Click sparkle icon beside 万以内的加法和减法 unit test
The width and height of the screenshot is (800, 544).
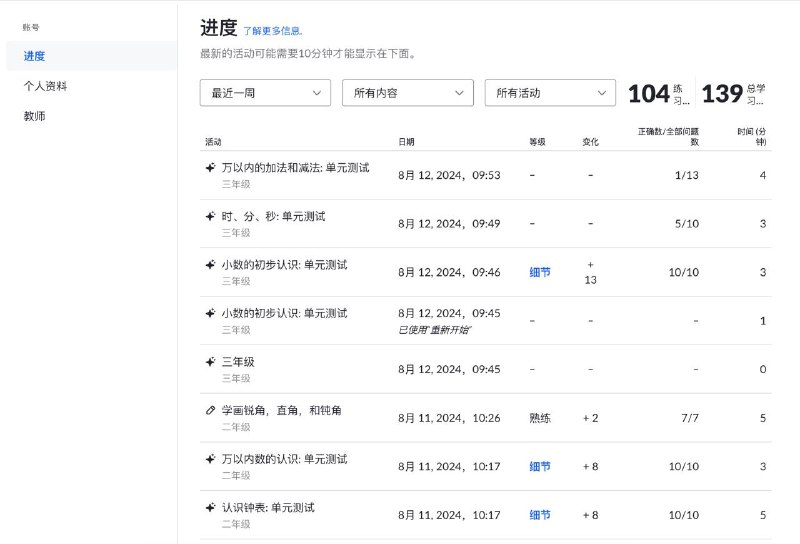[210, 168]
